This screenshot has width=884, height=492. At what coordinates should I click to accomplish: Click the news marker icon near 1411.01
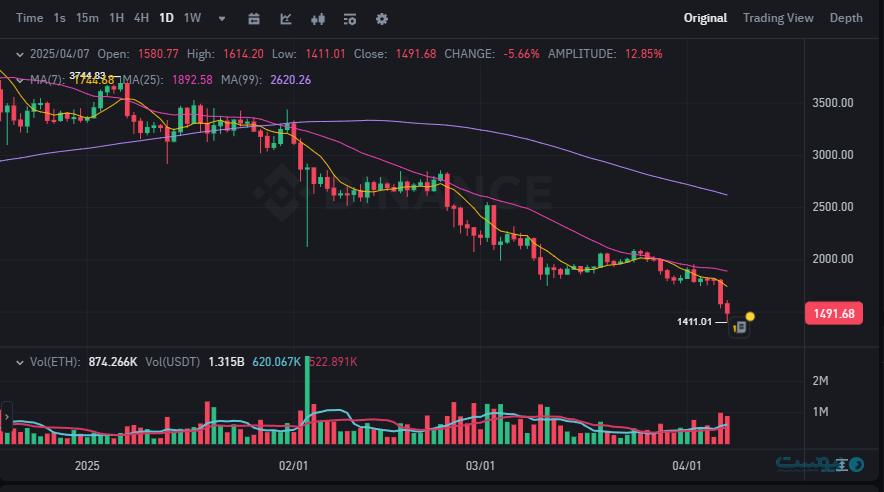click(x=739, y=326)
